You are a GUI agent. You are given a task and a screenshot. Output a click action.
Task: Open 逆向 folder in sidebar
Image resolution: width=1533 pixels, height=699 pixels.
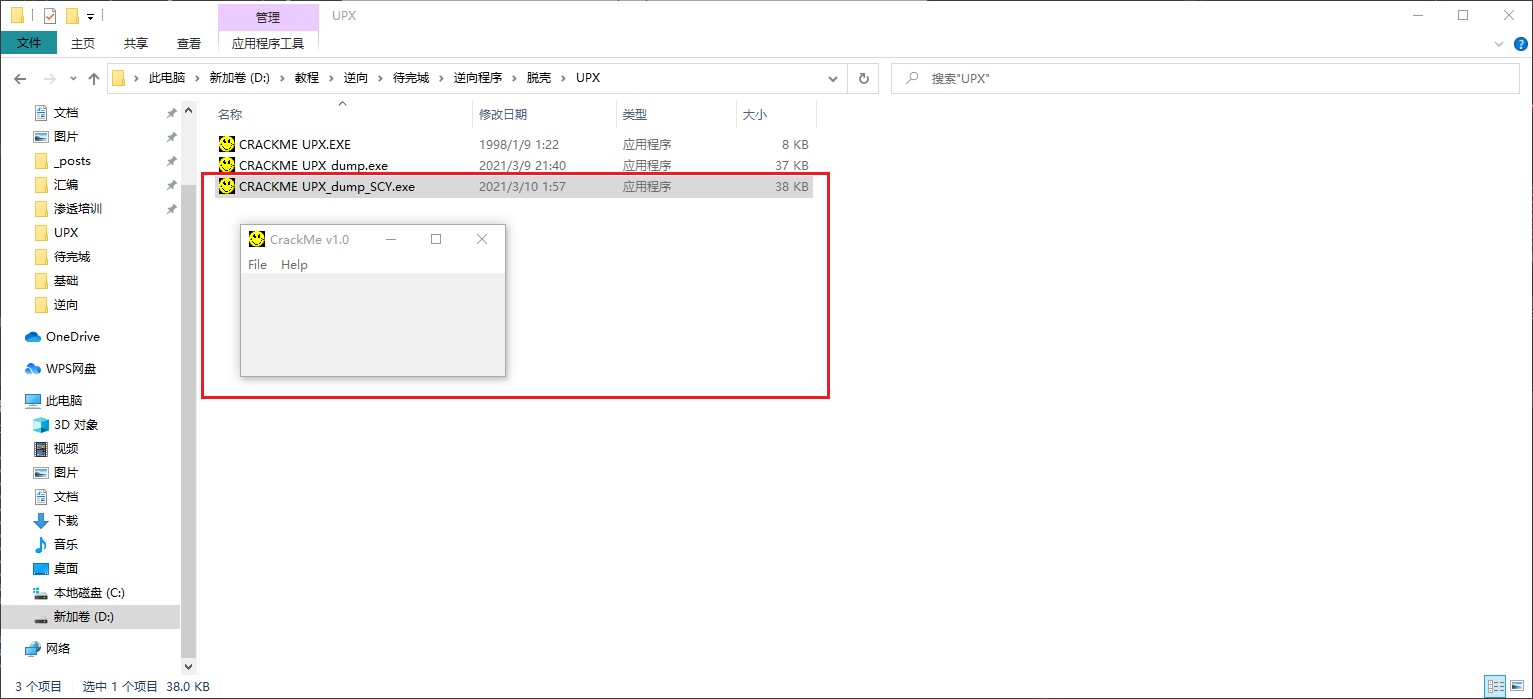click(66, 305)
